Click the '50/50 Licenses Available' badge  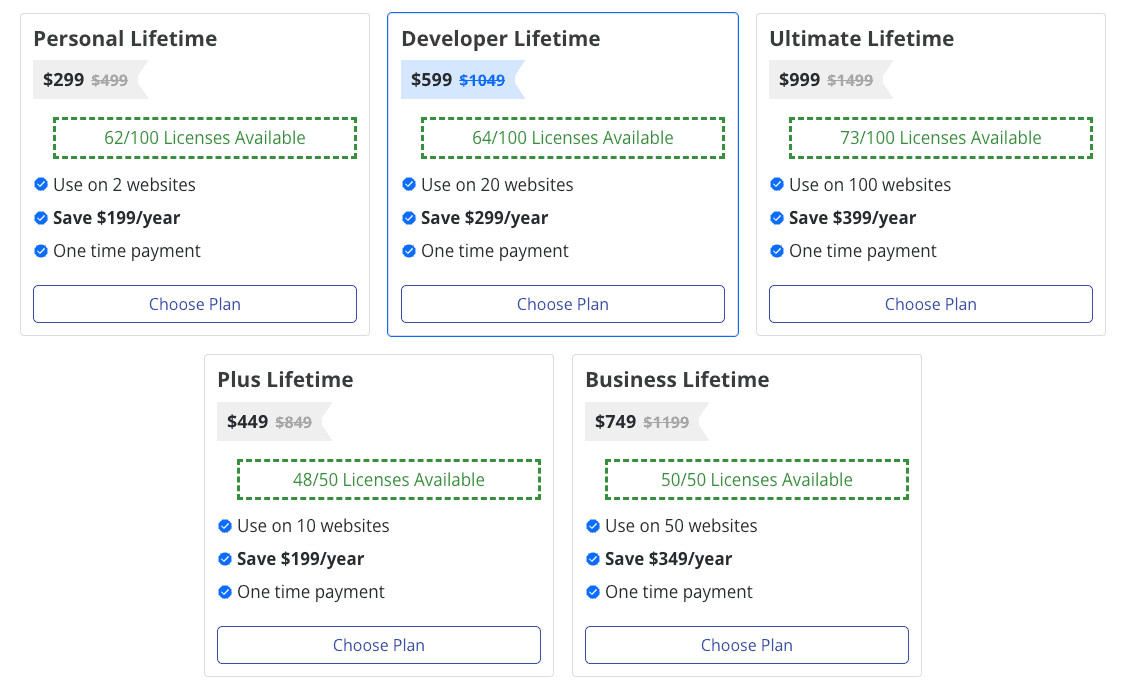(756, 479)
